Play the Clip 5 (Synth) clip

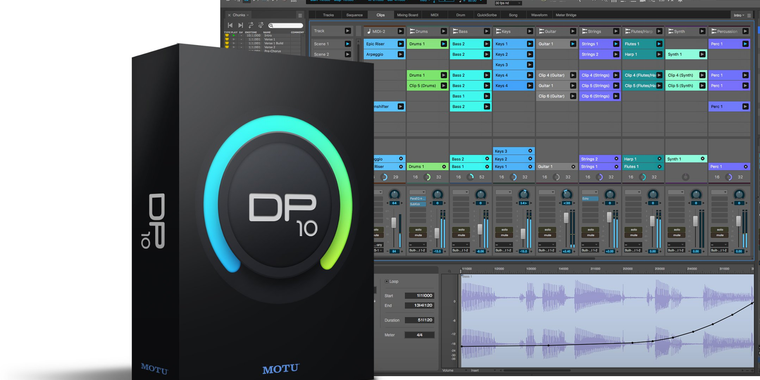702,86
